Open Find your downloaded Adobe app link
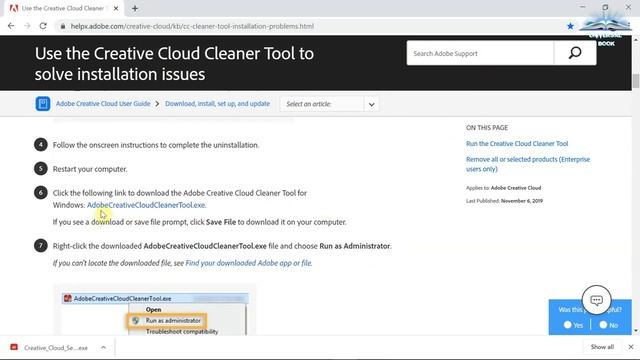This screenshot has height=360, width=640. pyautogui.click(x=249, y=263)
